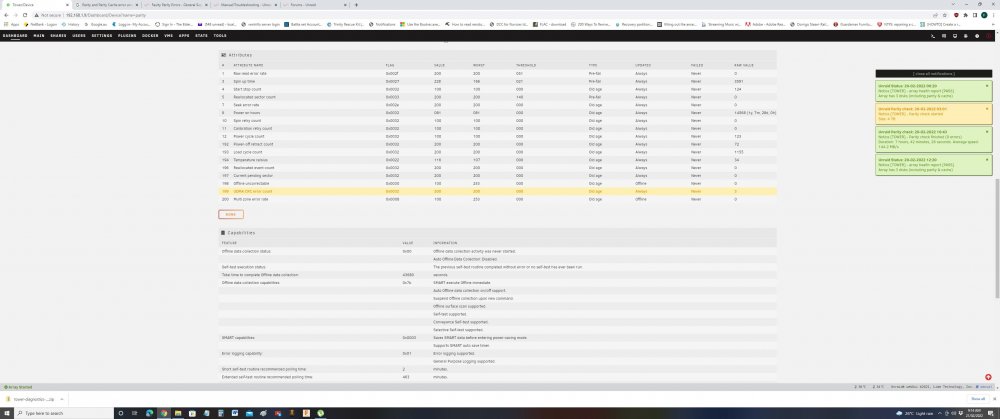The image size is (1000, 419).
Task: Go to the Users menu item
Action: 79,36
